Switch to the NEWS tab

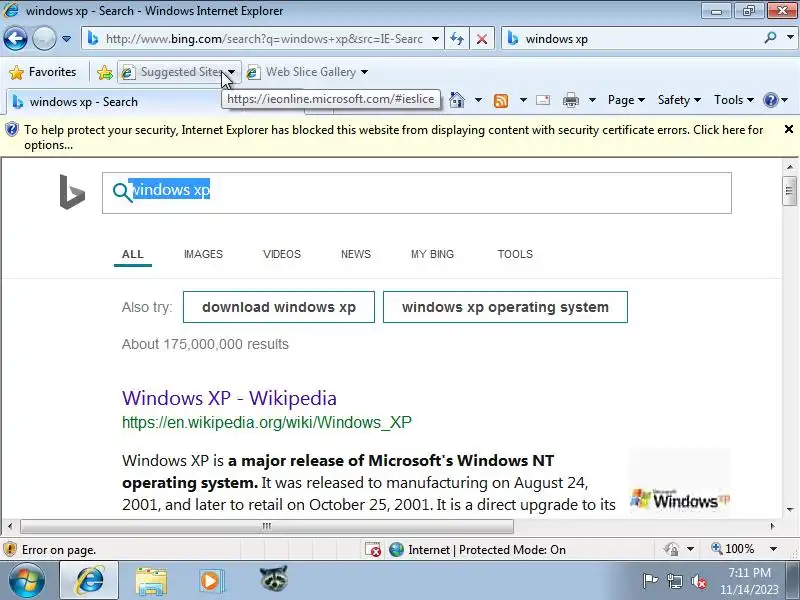(356, 254)
